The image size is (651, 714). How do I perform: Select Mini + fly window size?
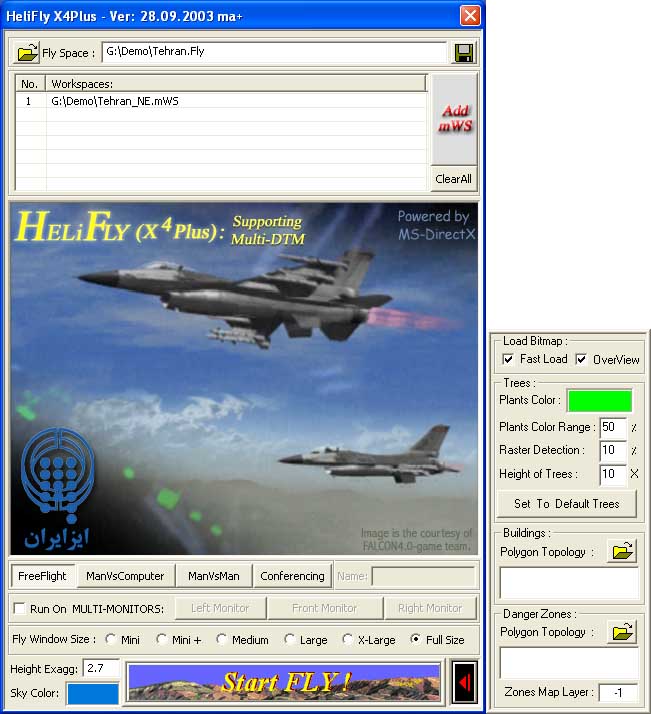(162, 639)
